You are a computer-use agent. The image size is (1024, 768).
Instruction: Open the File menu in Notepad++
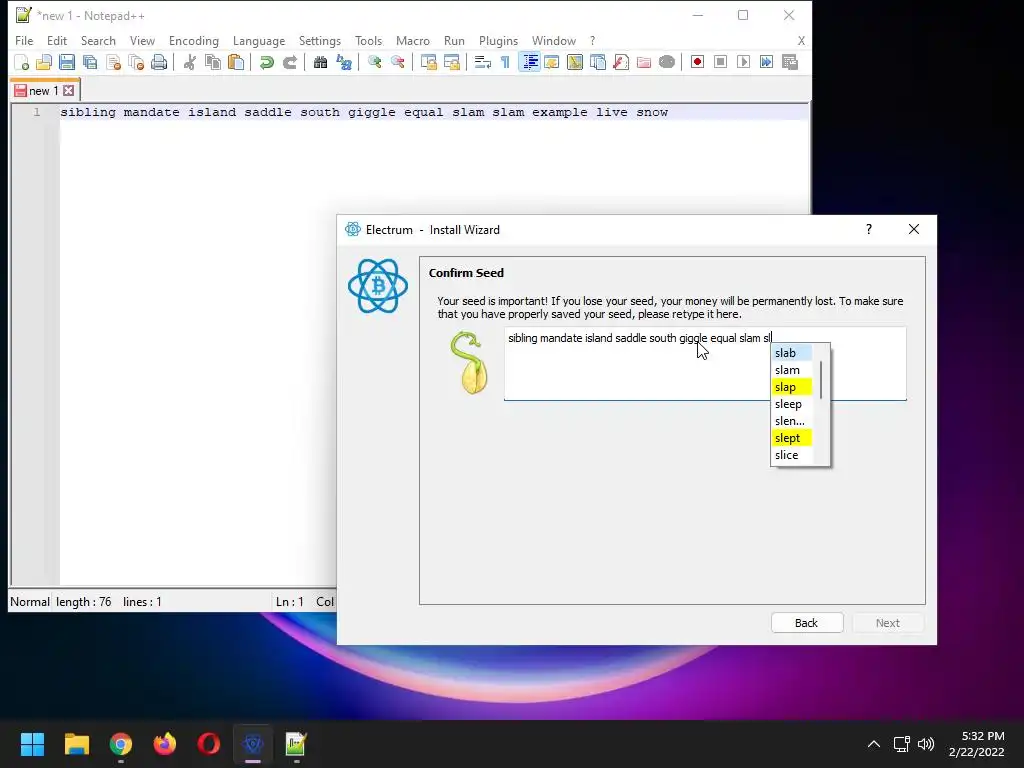click(x=24, y=40)
